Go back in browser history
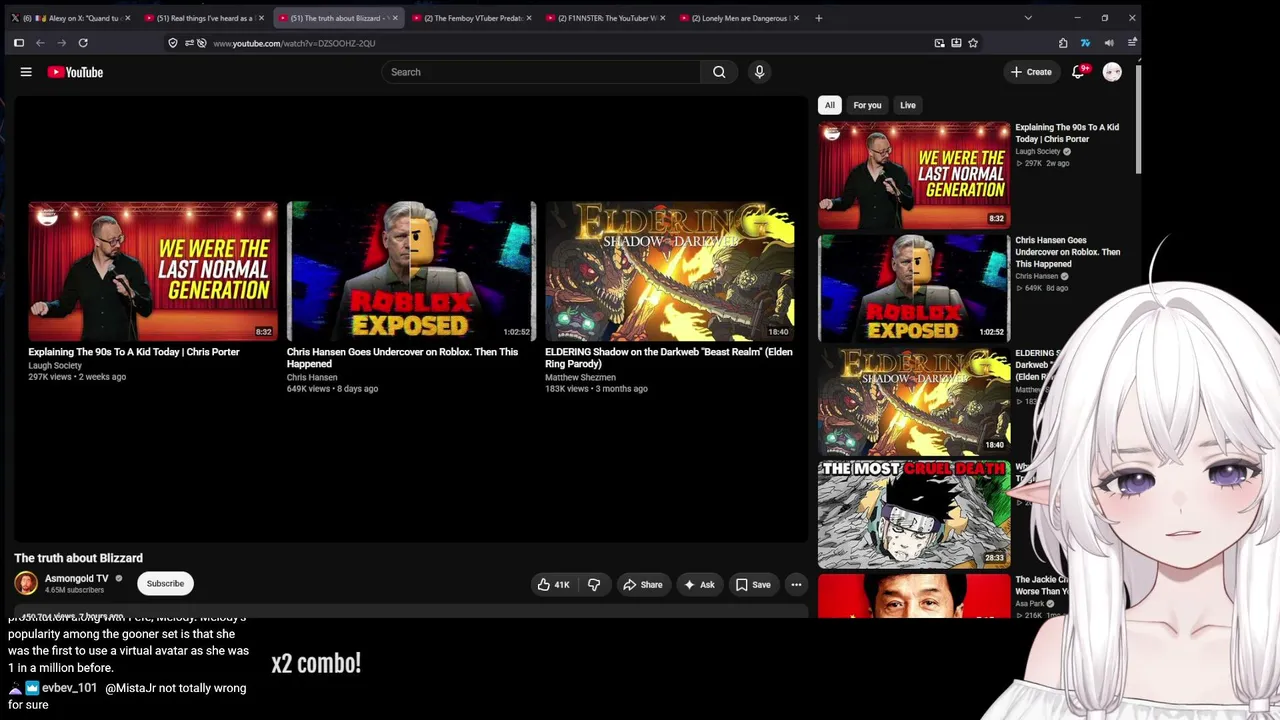Viewport: 1280px width, 720px height. coord(40,43)
